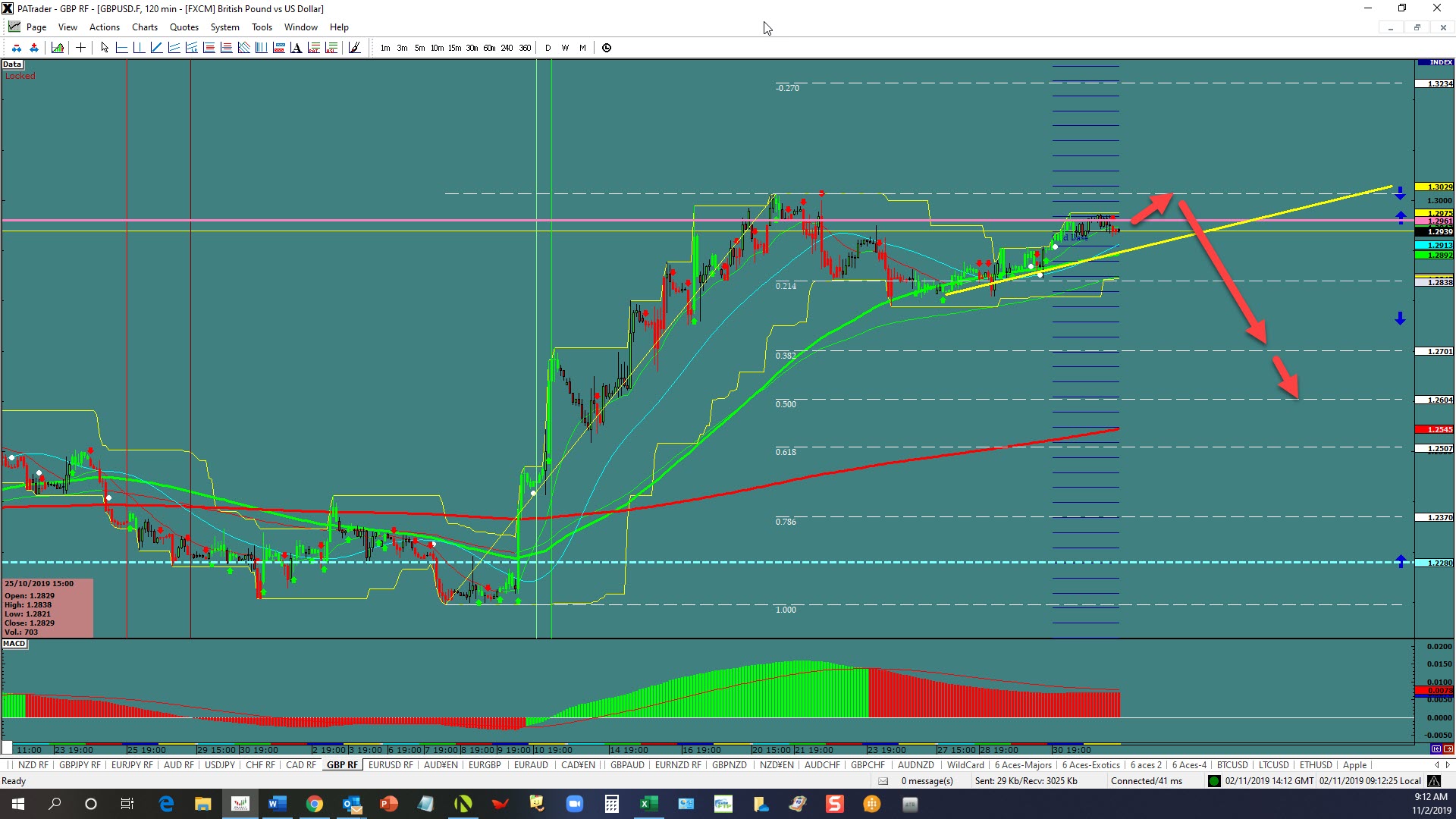Viewport: 1456px width, 819px height.
Task: Switch to the EURUSD RF tab
Action: coord(391,765)
